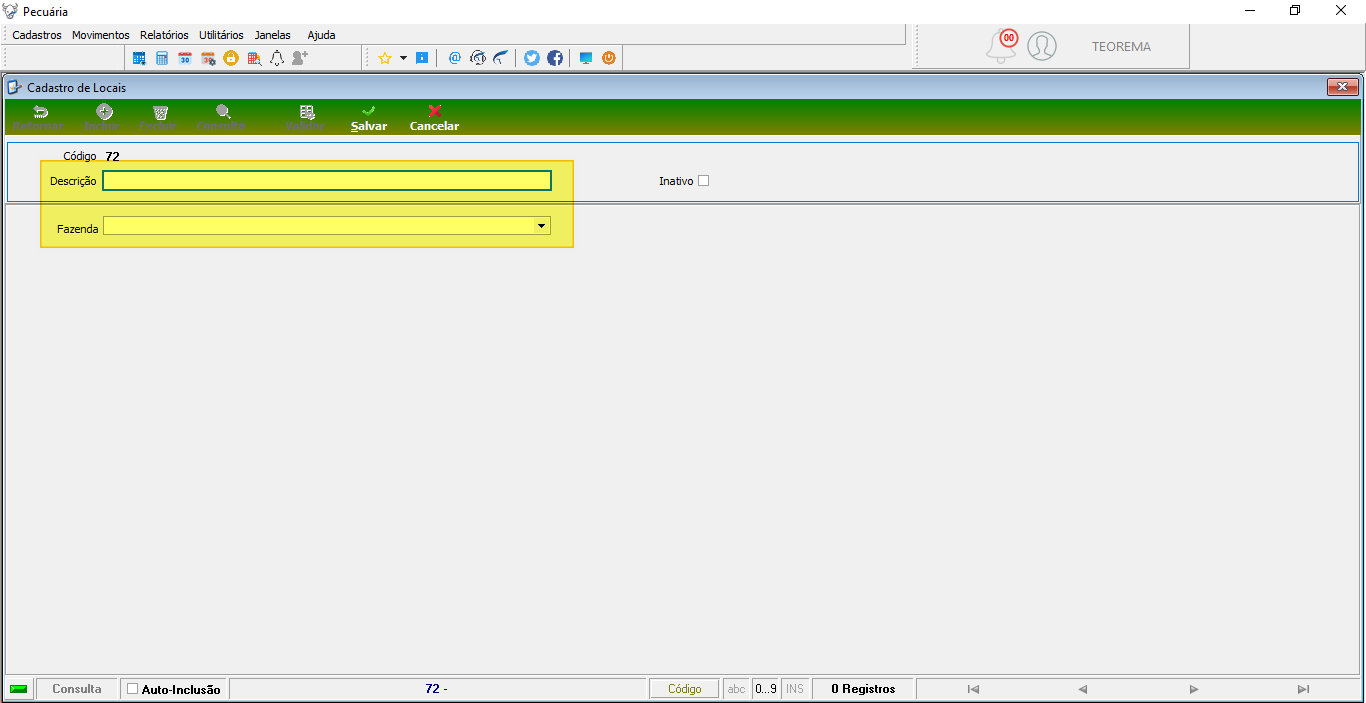Open the Facebook icon
This screenshot has width=1366, height=703.
[x=555, y=58]
